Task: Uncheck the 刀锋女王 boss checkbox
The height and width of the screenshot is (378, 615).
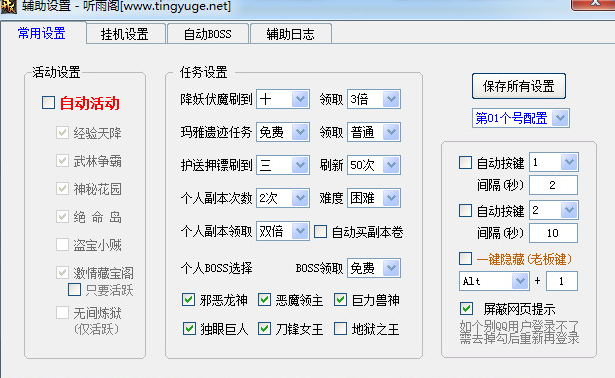Action: [264, 329]
